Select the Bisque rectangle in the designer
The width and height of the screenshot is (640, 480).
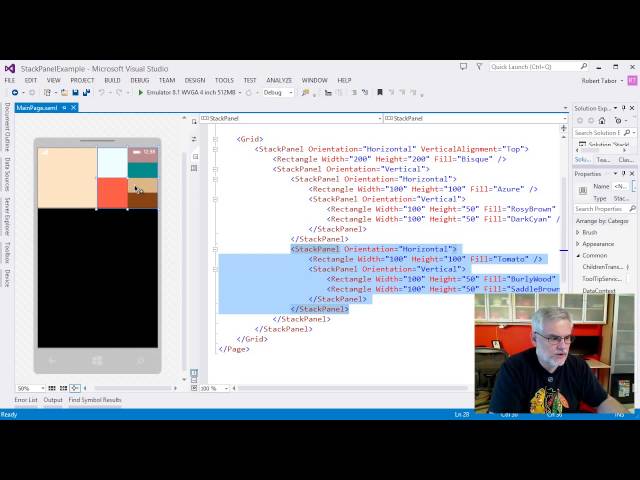67,178
